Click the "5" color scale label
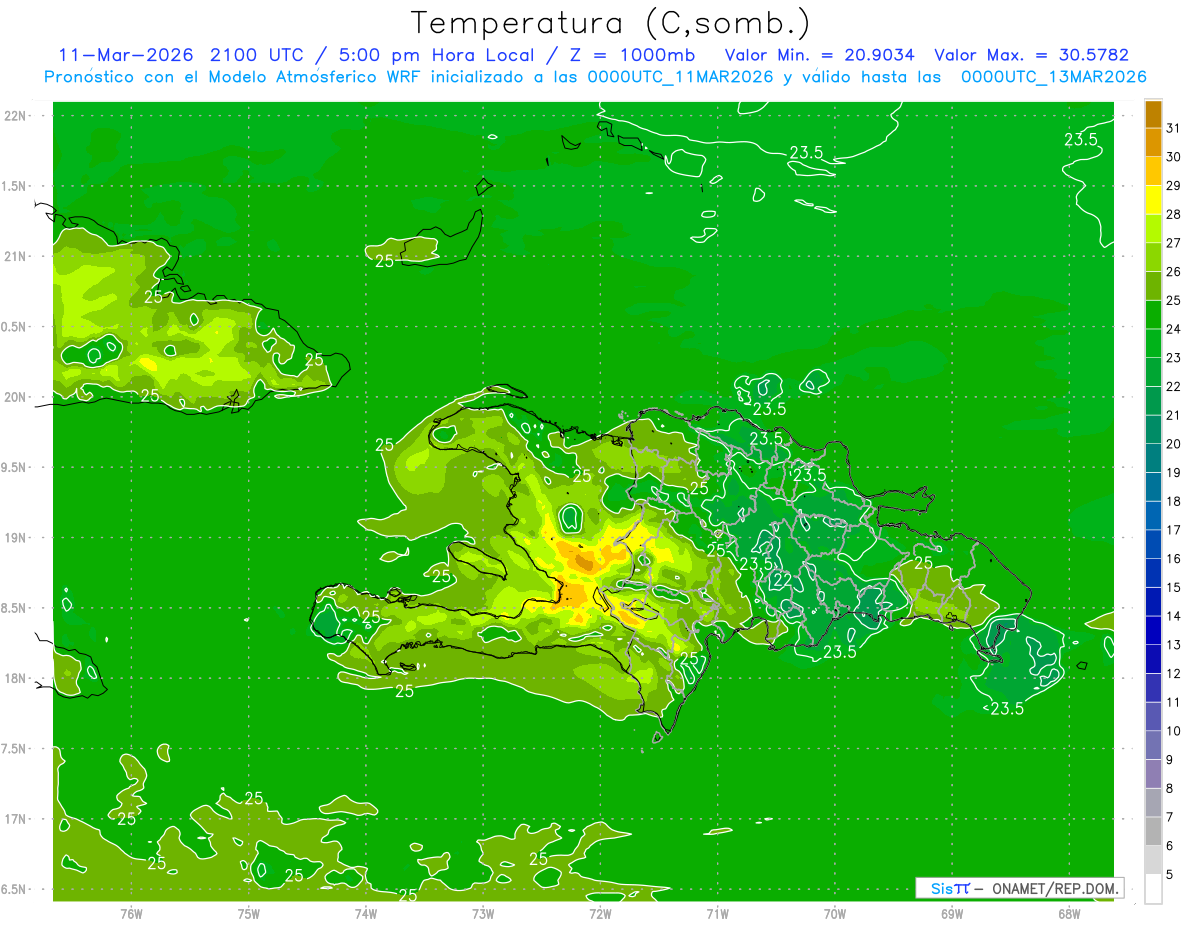 [x=1170, y=875]
